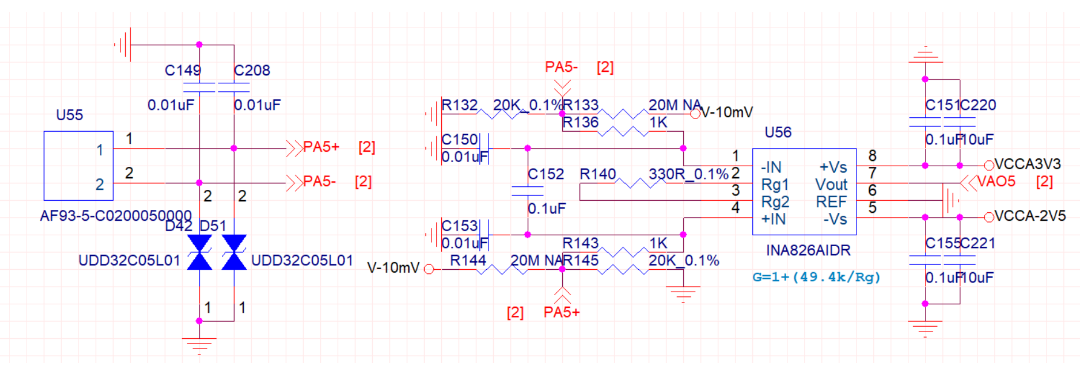Image resolution: width=1080 pixels, height=367 pixels.
Task: Click the 'R144' resistor designator
Action: [x=467, y=260]
